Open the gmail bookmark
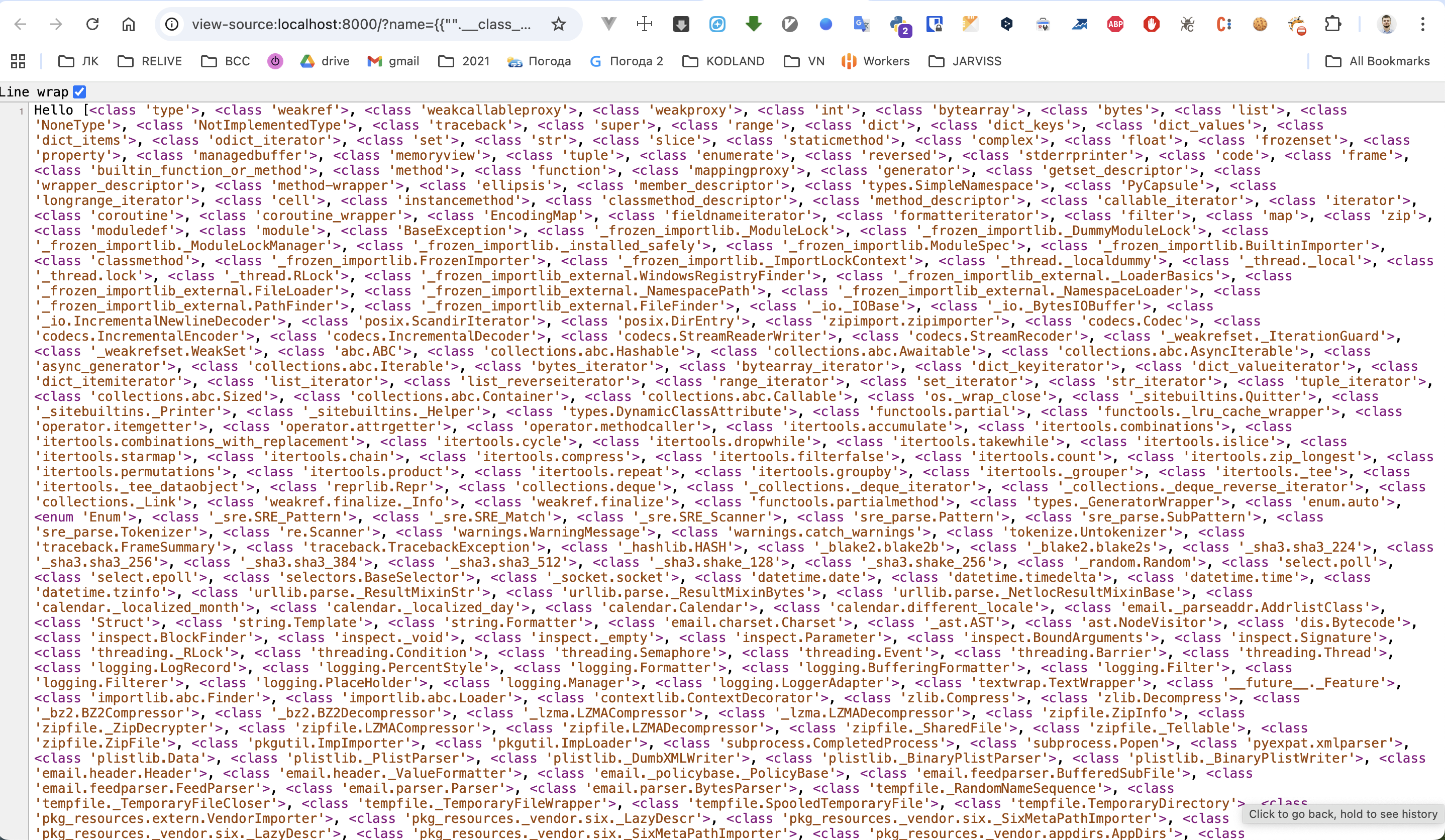This screenshot has width=1445, height=840. coord(393,61)
